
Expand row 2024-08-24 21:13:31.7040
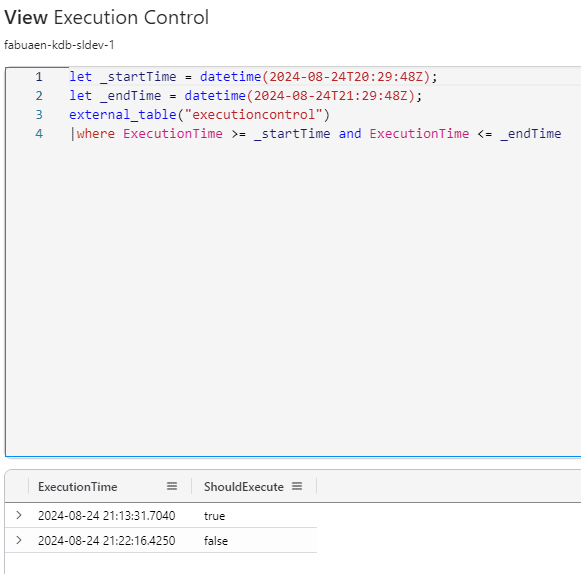coord(19,515)
